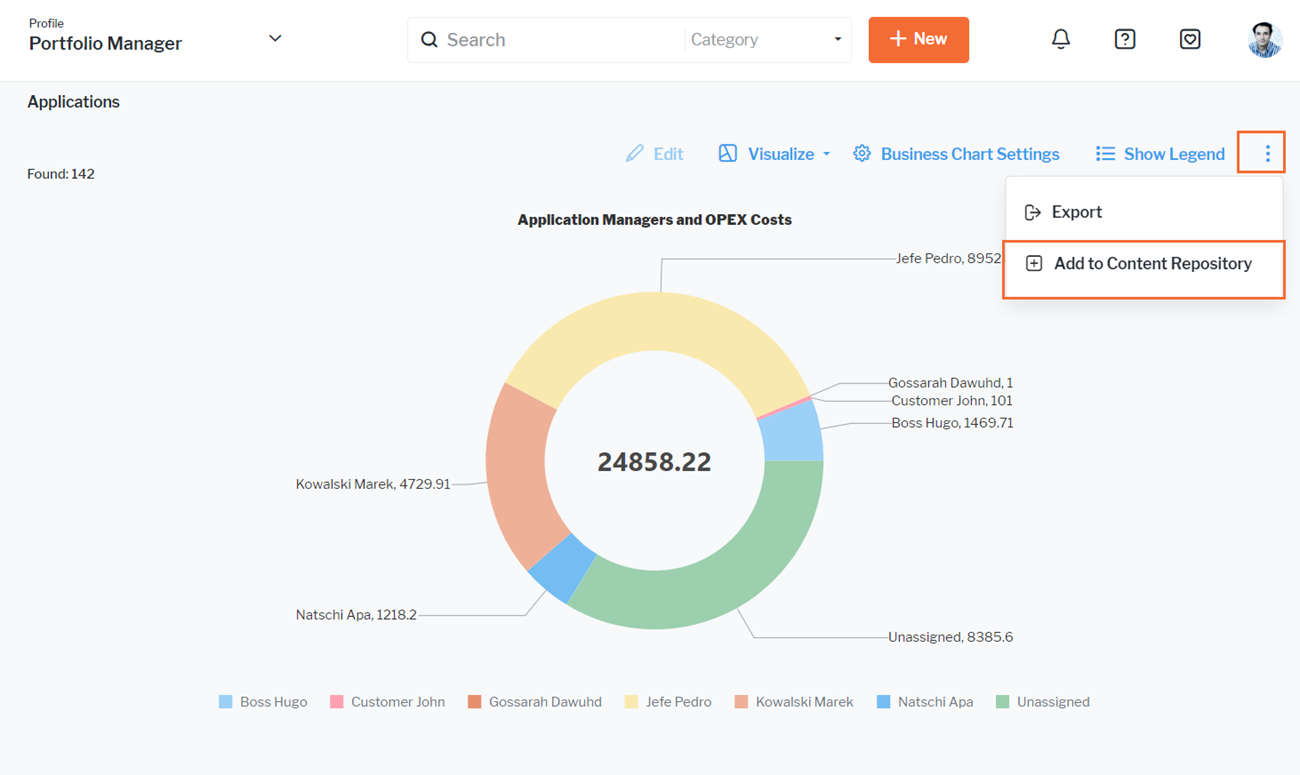Open help via question mark icon
Image resolution: width=1300 pixels, height=775 pixels.
[x=1125, y=39]
